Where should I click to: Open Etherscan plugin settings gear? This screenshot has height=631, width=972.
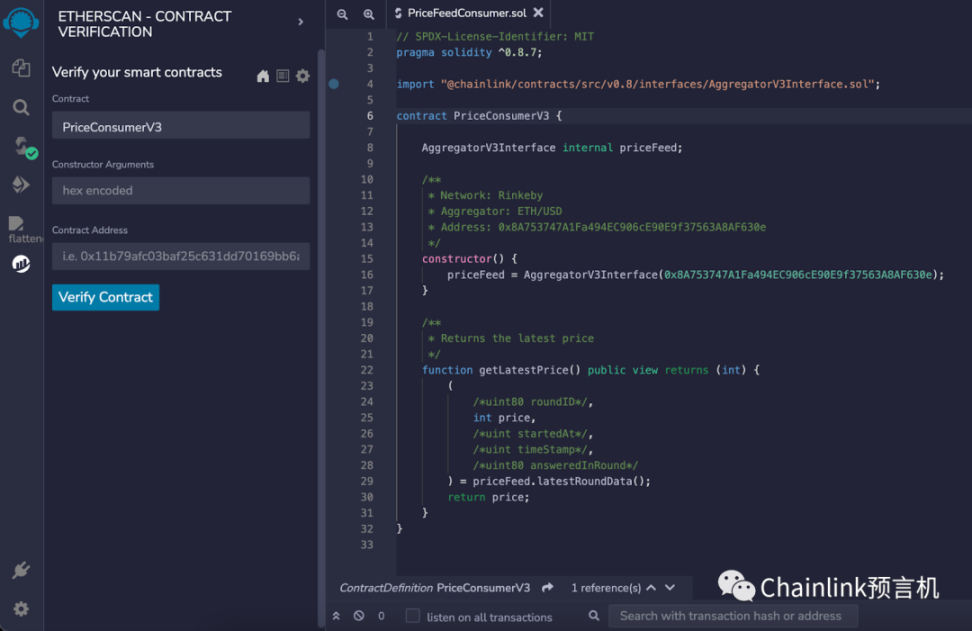tap(302, 76)
